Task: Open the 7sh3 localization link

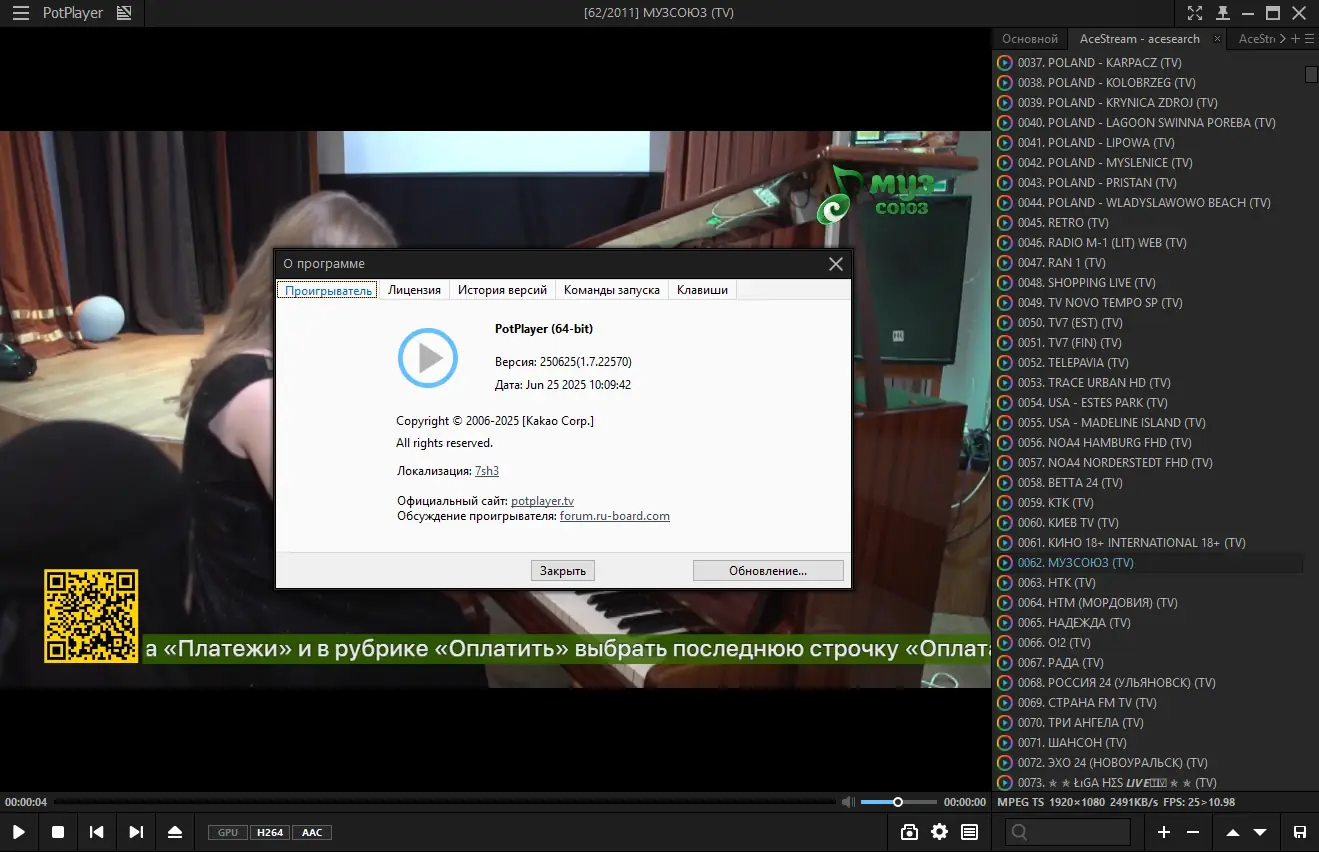Action: (x=487, y=471)
